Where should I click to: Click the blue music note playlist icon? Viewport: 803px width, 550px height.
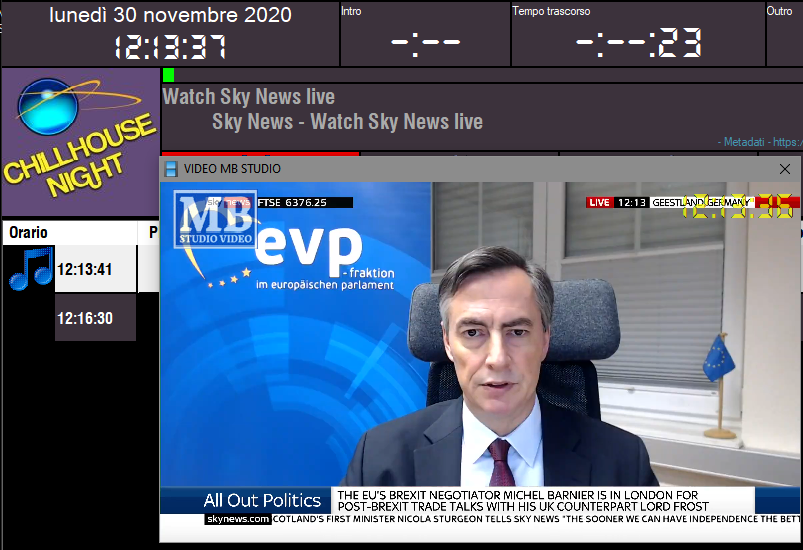pyautogui.click(x=31, y=268)
